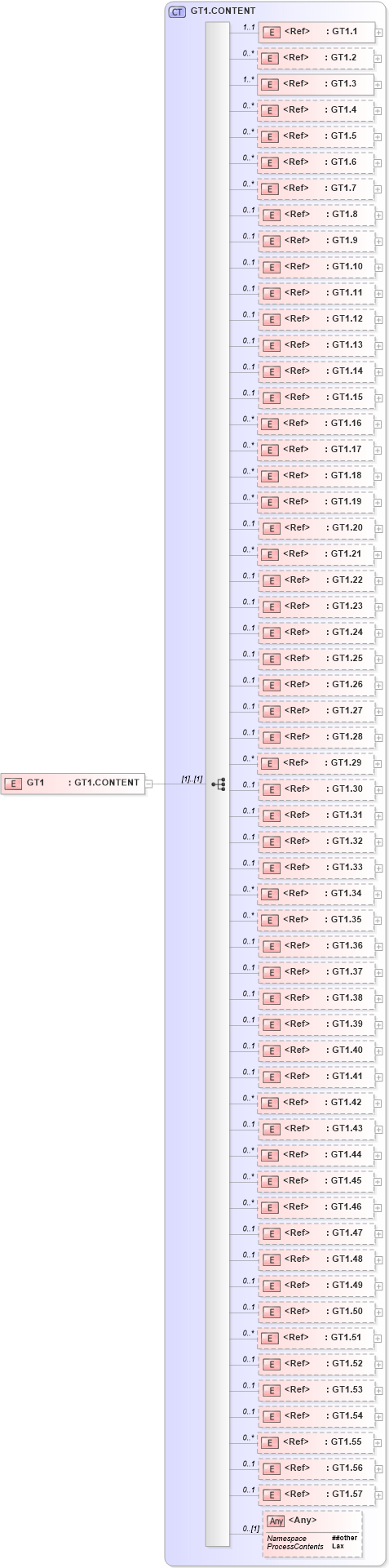Click the E icon of GT1.5
The height and width of the screenshot is (1568, 389).
271,136
